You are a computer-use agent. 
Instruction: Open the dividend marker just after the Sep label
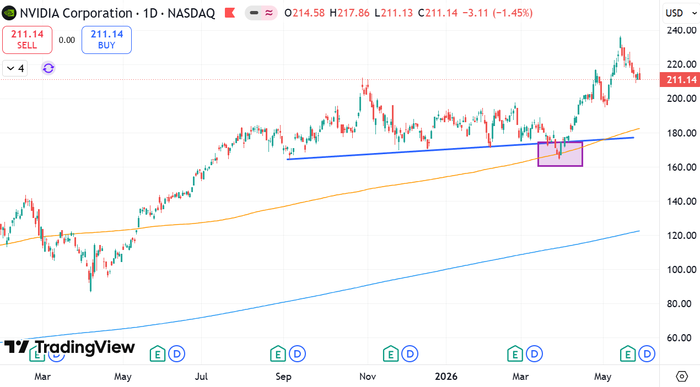coord(297,354)
